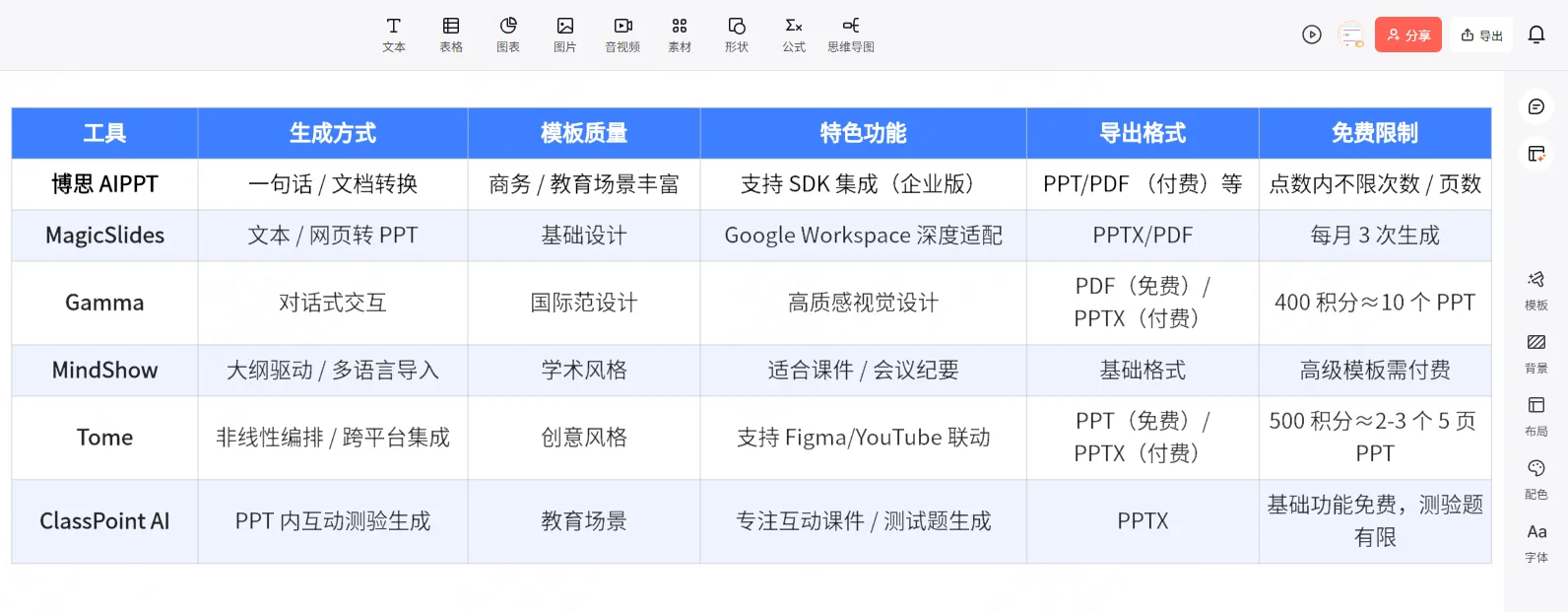Click the 创意风格 cell
This screenshot has width=1568, height=612.
click(584, 438)
